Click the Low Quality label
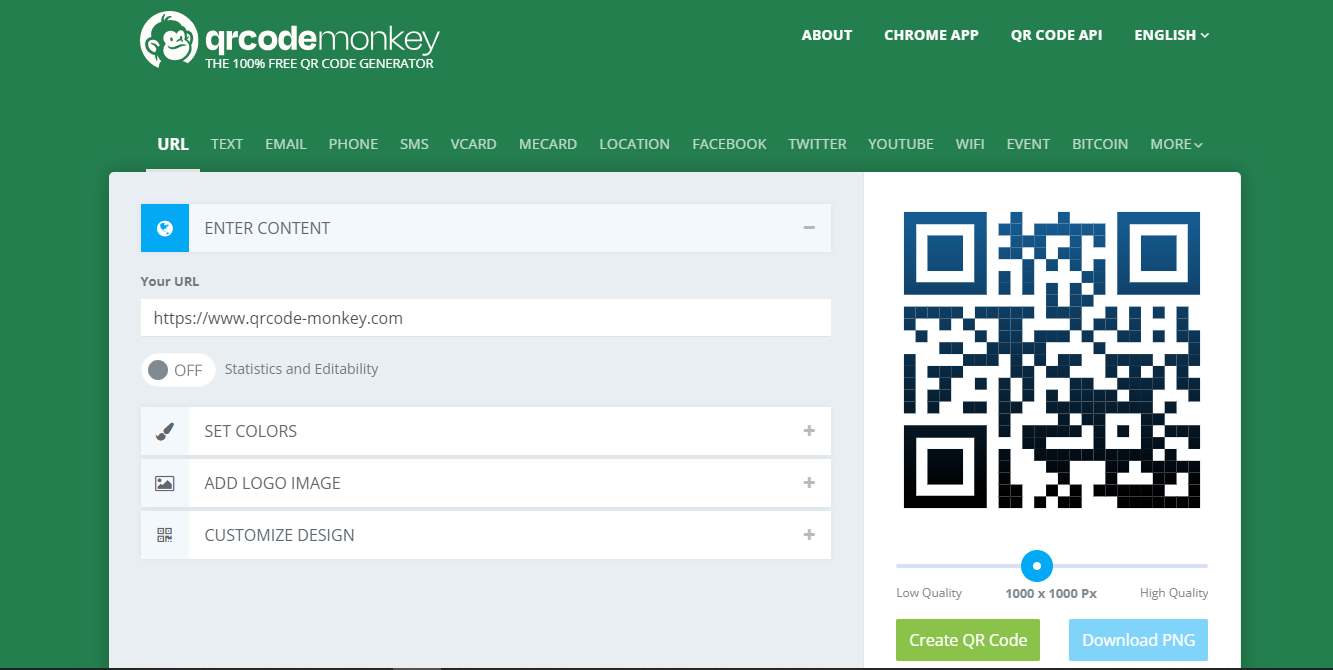The height and width of the screenshot is (670, 1333). point(929,593)
